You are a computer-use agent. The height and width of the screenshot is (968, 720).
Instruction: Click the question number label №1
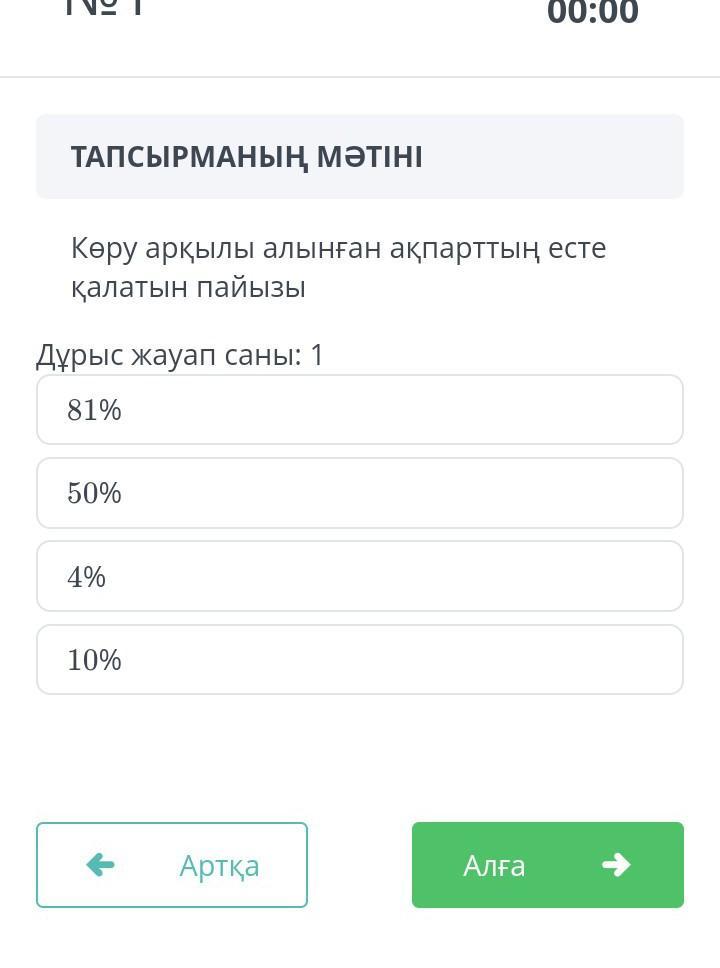click(105, 8)
